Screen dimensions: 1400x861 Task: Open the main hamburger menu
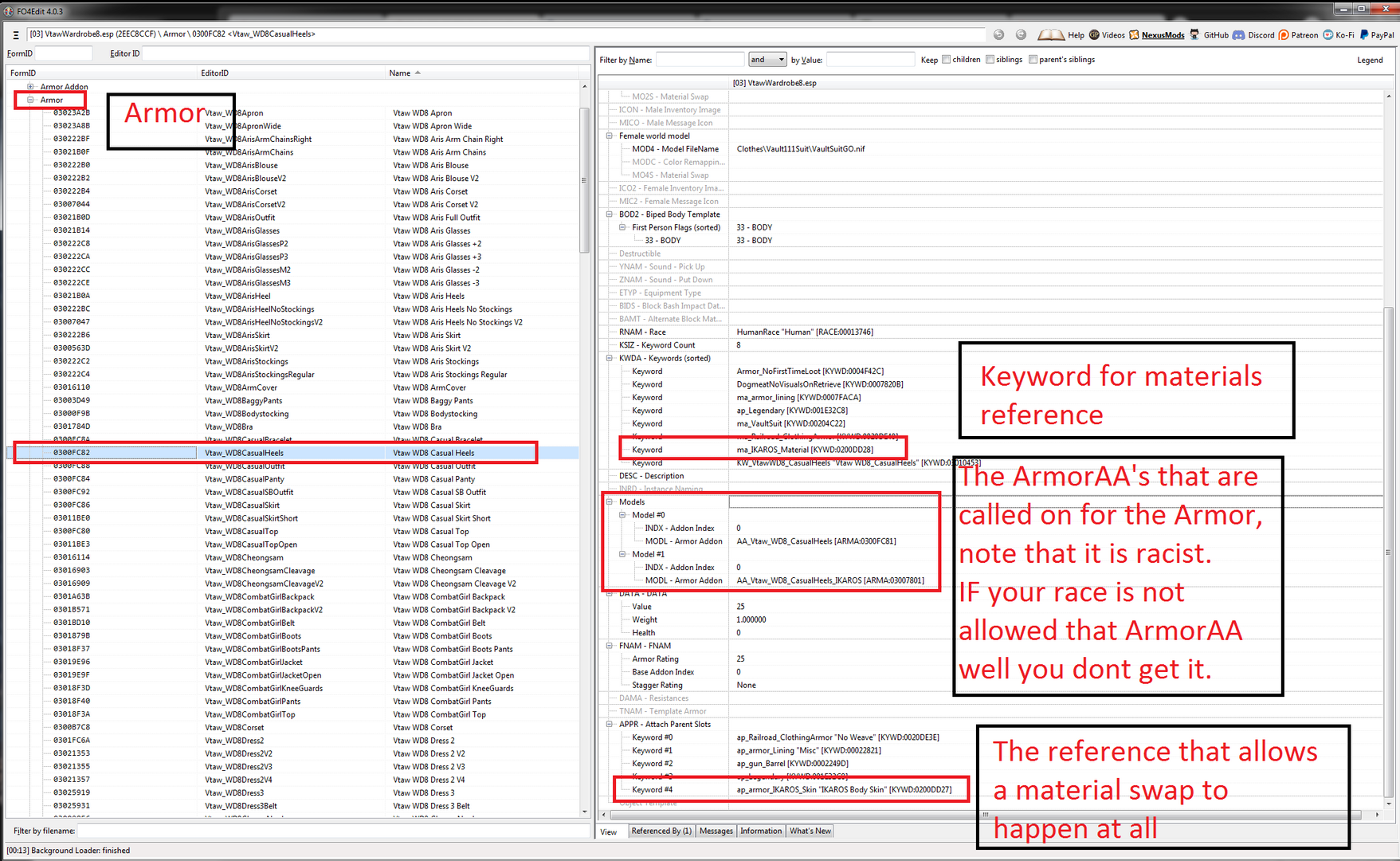pyautogui.click(x=15, y=35)
